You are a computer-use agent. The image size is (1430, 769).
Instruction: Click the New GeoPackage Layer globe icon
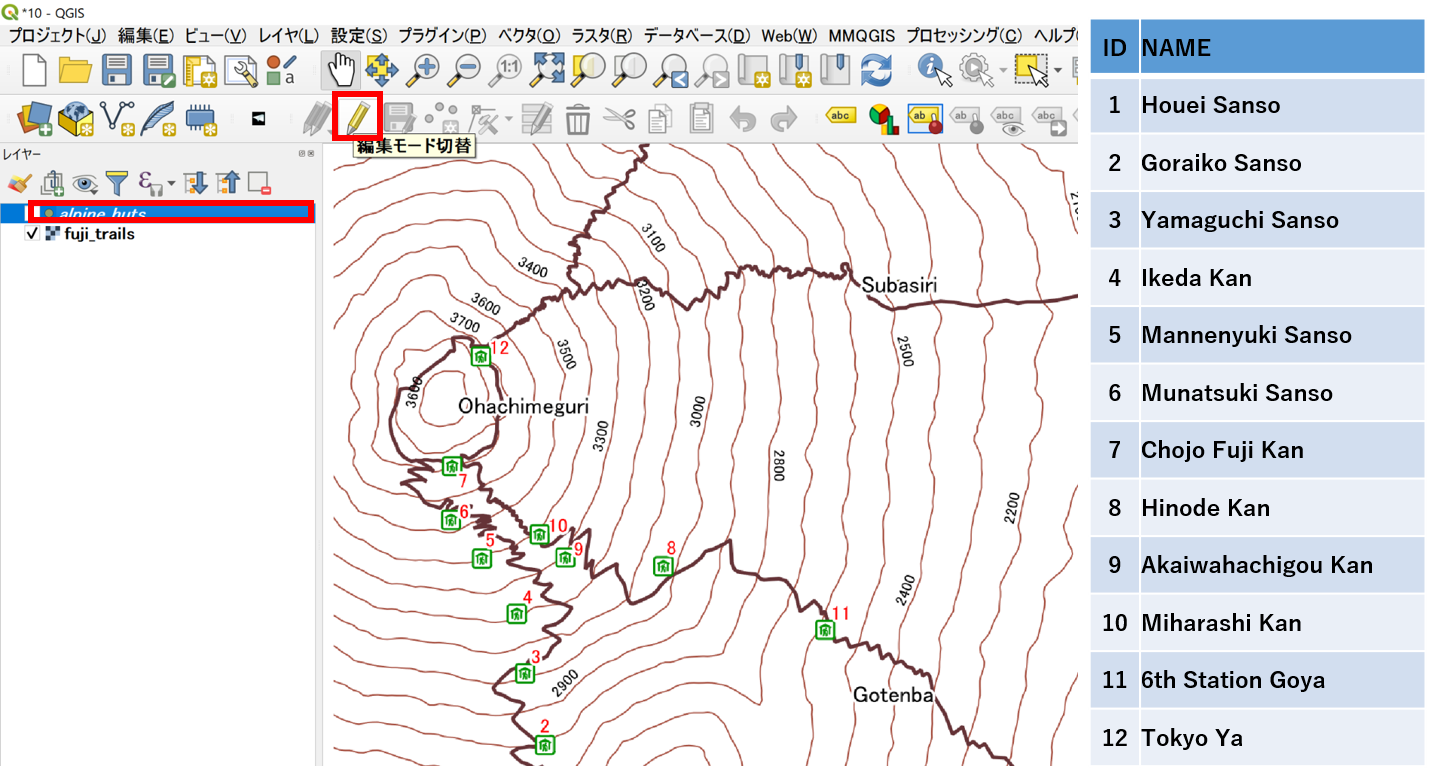pyautogui.click(x=76, y=119)
